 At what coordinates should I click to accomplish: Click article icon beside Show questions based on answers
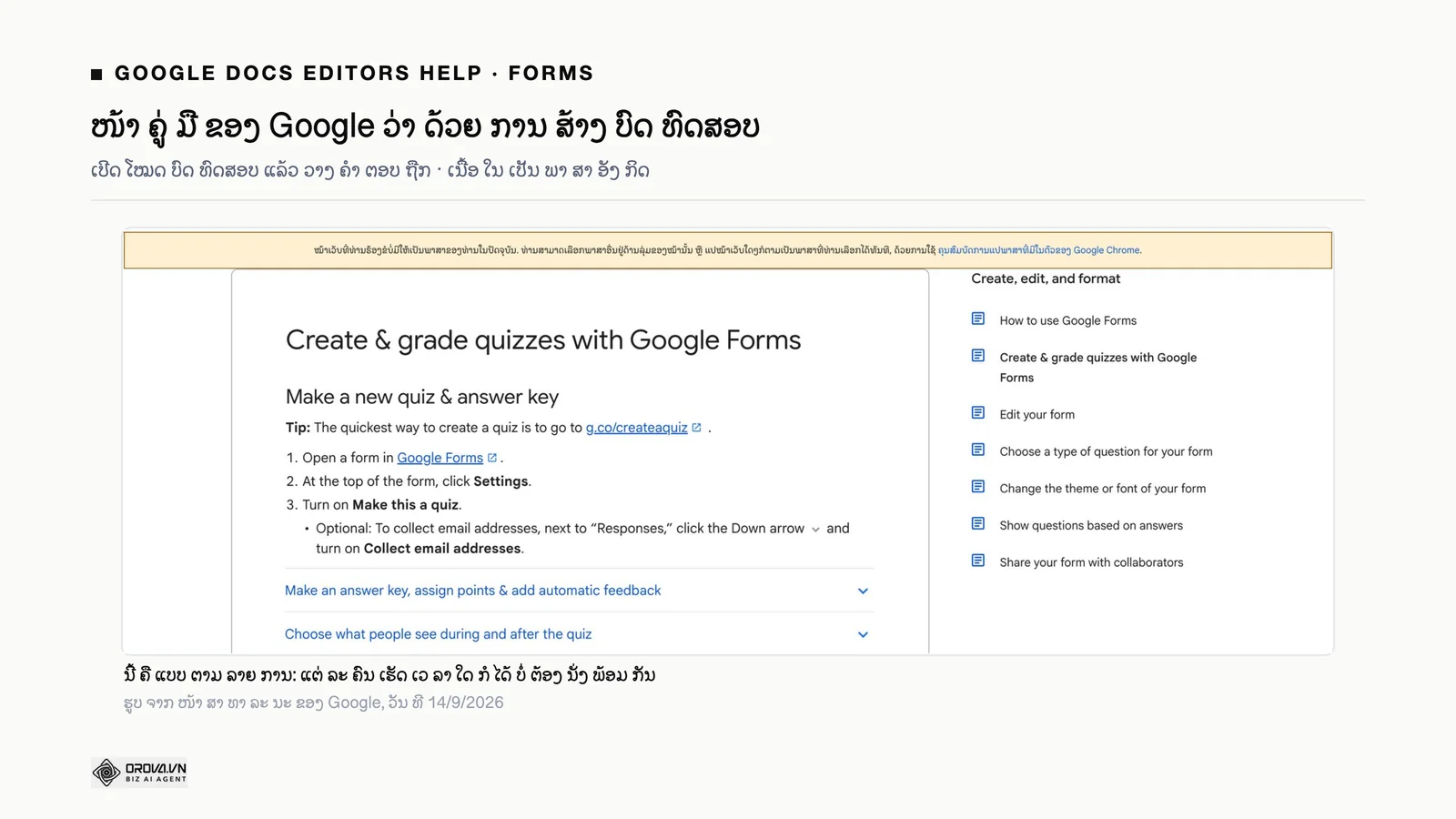click(x=978, y=524)
